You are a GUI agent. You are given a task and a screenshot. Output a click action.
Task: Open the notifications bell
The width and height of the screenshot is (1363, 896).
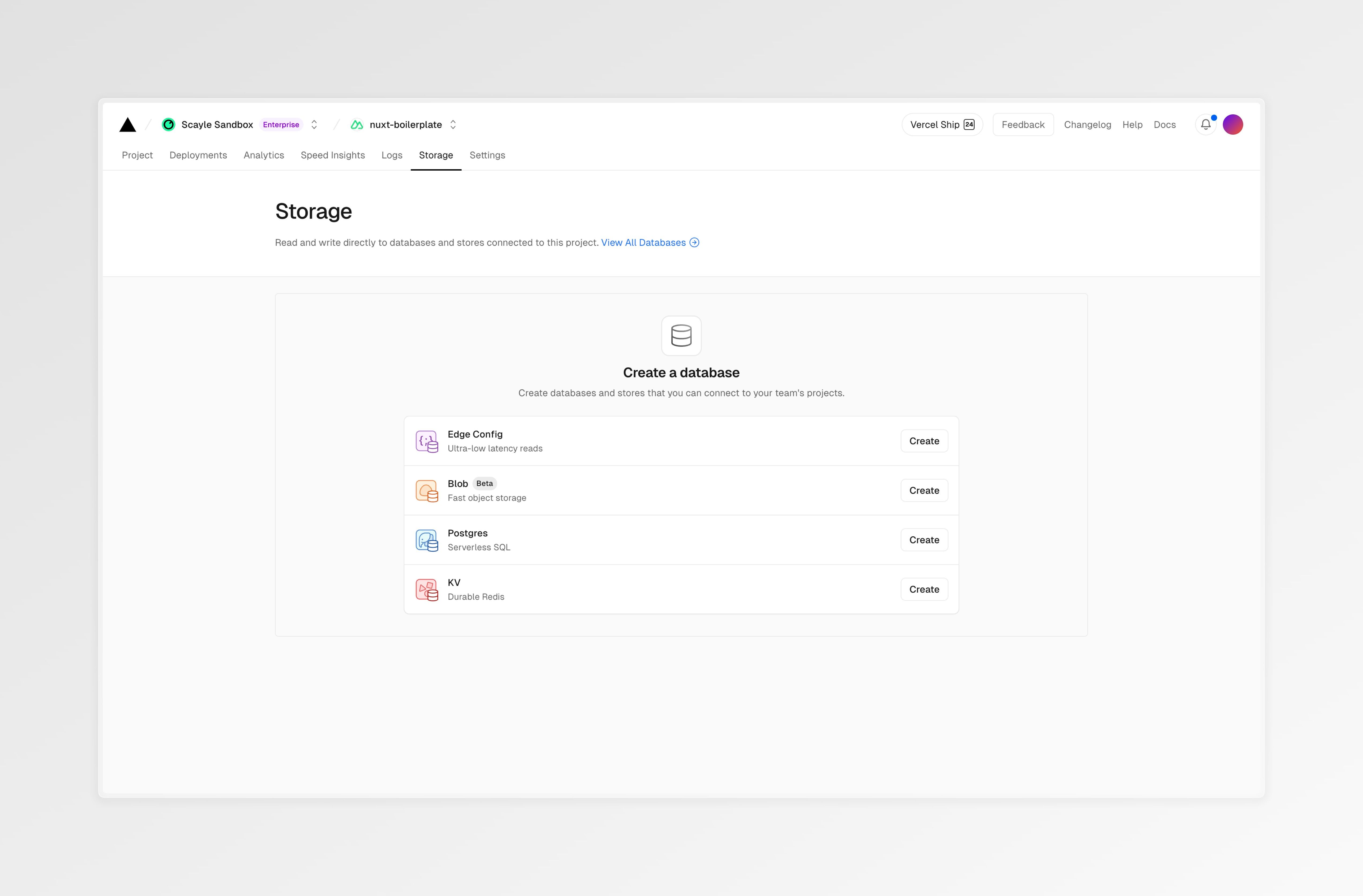point(1205,125)
